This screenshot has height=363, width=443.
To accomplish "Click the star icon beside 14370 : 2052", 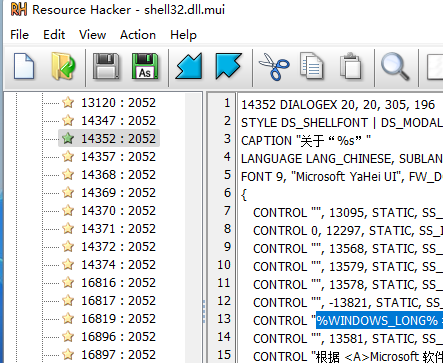I will click(68, 211).
